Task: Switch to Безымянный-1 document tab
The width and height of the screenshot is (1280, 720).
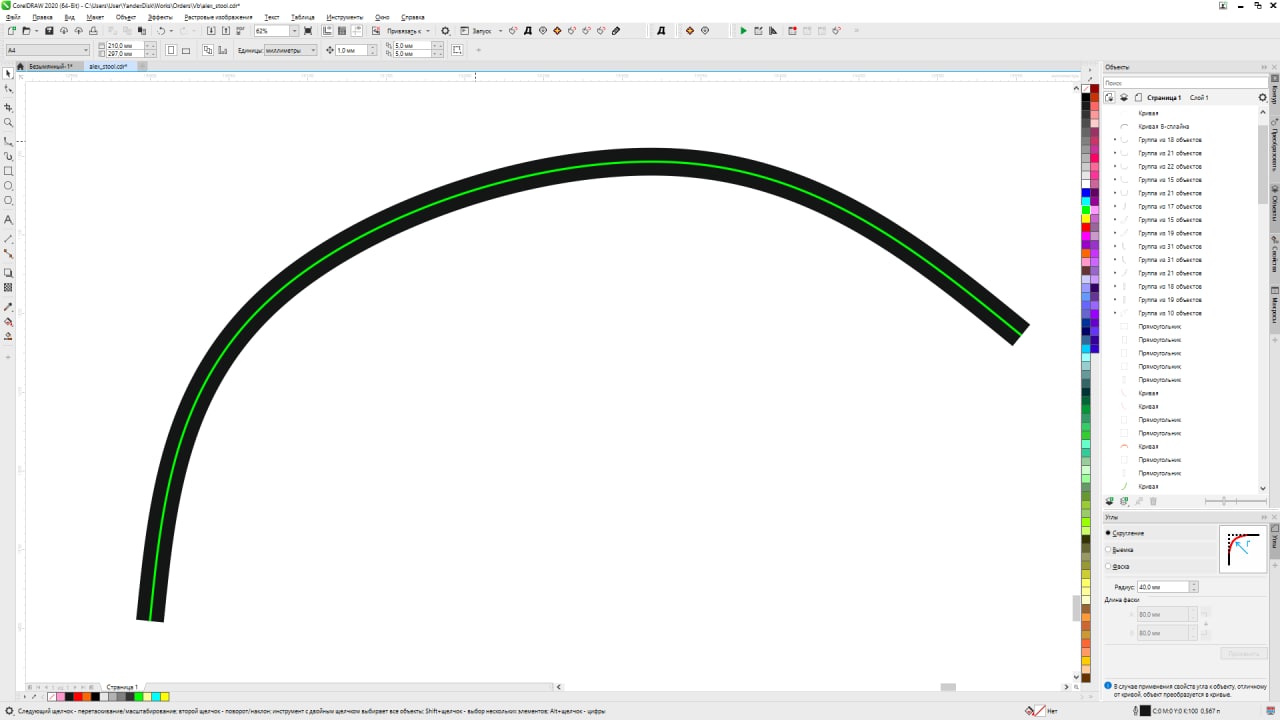Action: tap(49, 66)
